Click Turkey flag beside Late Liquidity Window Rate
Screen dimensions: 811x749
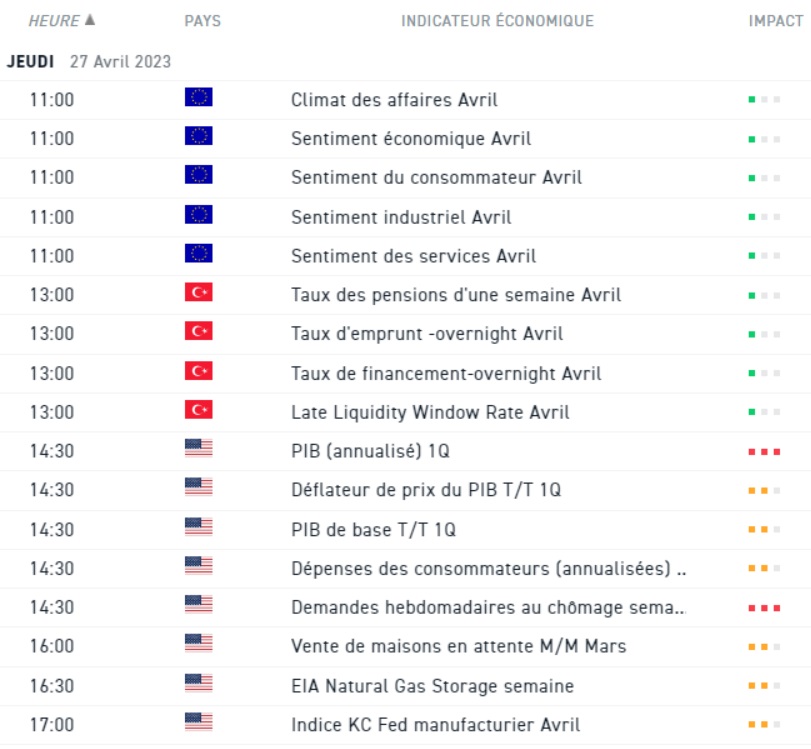(x=199, y=410)
